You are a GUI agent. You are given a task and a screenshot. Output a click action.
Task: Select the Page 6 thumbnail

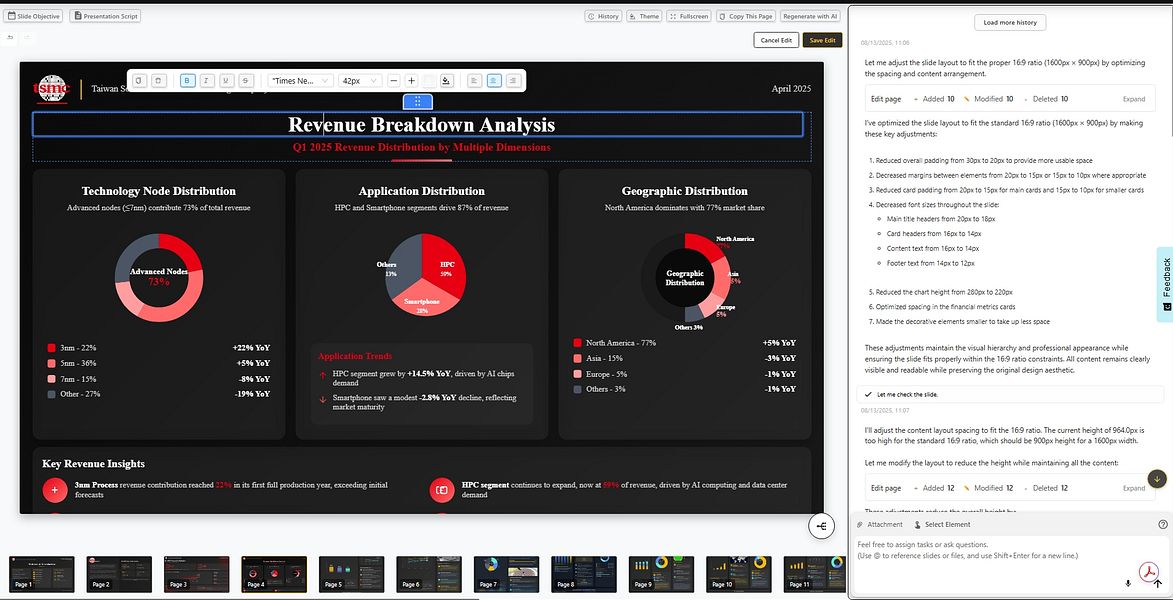click(429, 574)
